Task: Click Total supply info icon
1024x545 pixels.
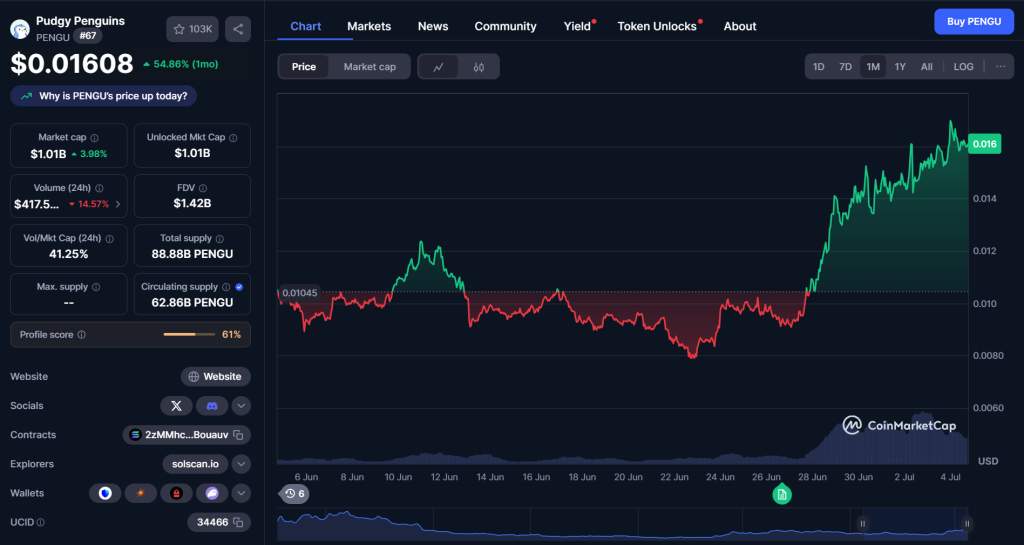Action: [x=219, y=239]
